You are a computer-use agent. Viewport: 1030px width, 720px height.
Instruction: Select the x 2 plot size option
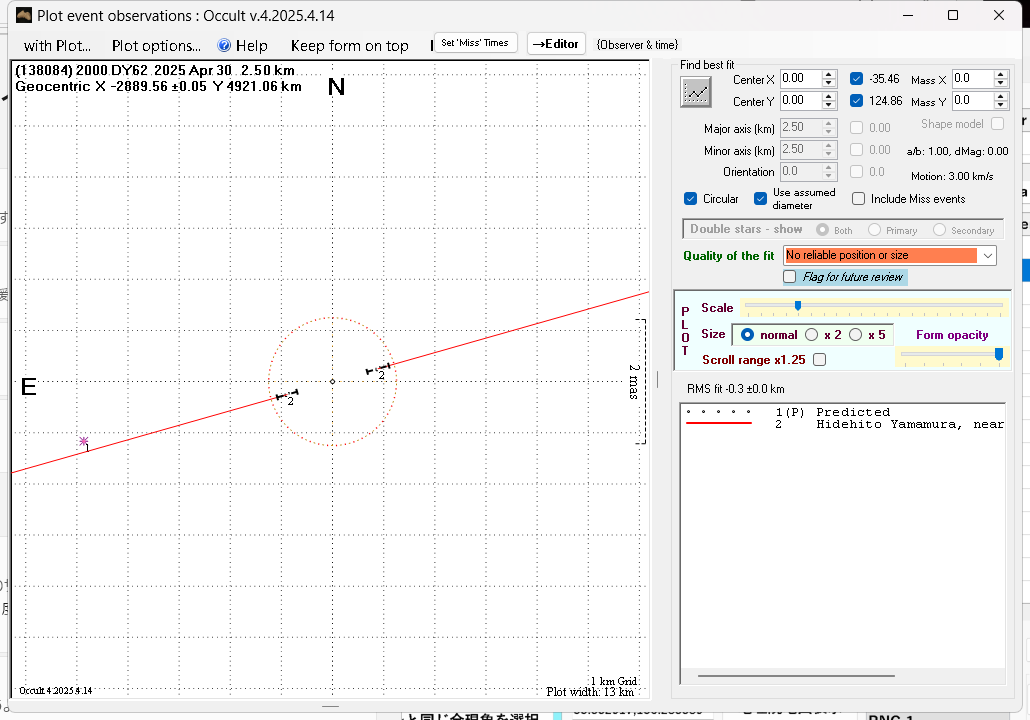point(812,335)
